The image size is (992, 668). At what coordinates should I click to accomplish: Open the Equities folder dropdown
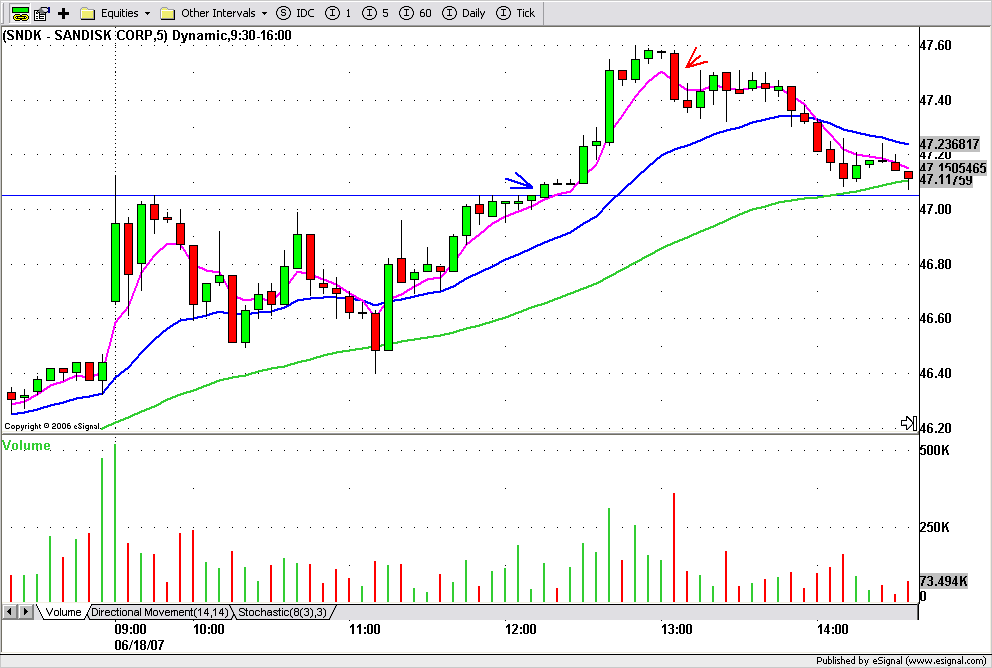(x=115, y=13)
